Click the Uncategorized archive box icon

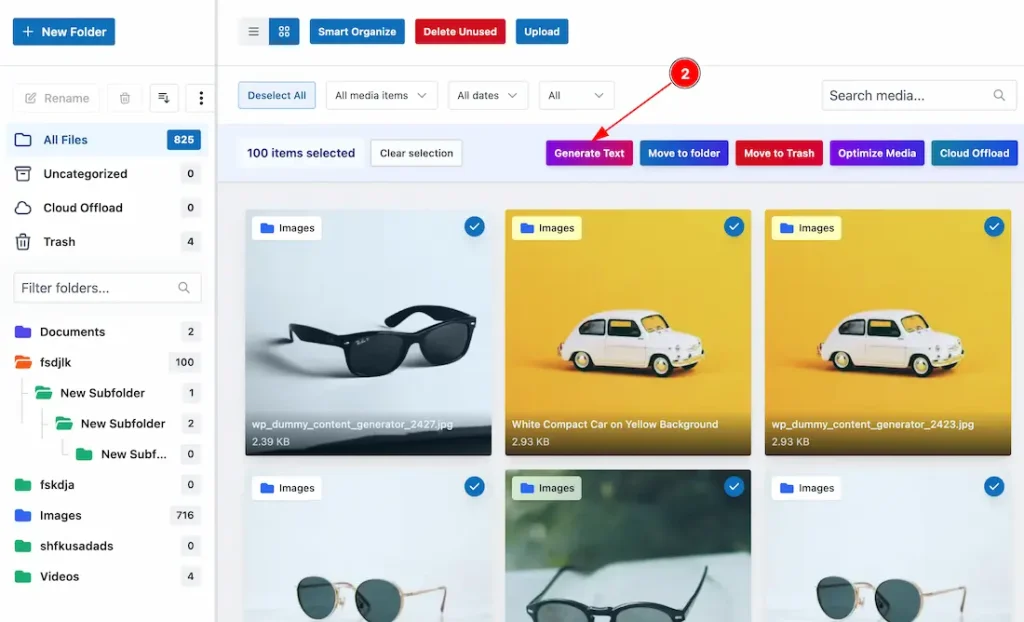click(23, 174)
